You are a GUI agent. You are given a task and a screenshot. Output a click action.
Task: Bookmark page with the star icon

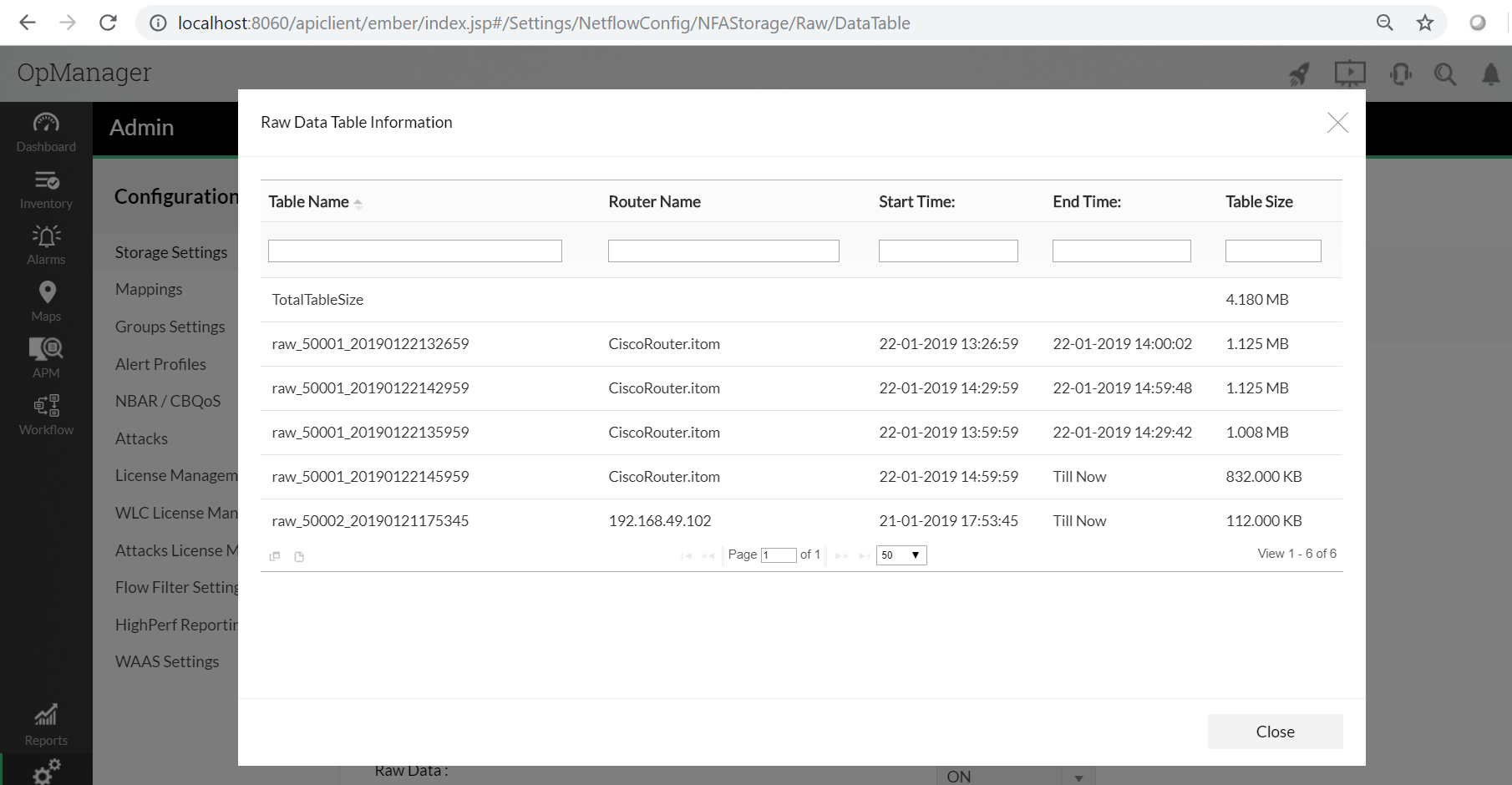(1425, 23)
